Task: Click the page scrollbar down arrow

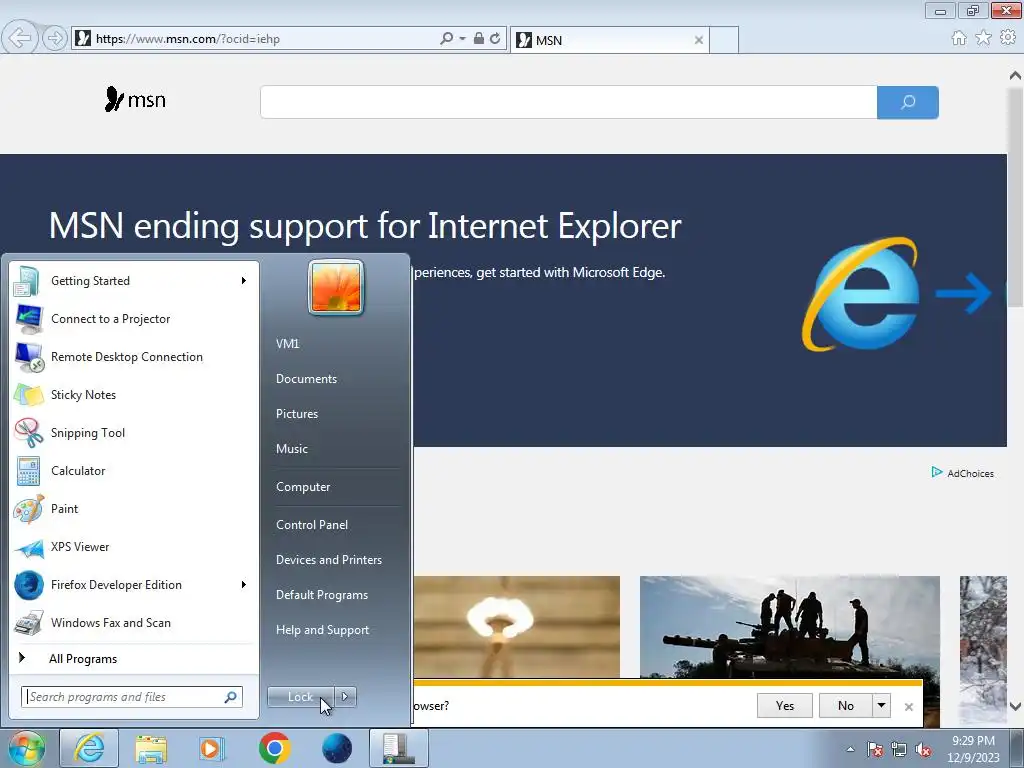Action: 1015,707
